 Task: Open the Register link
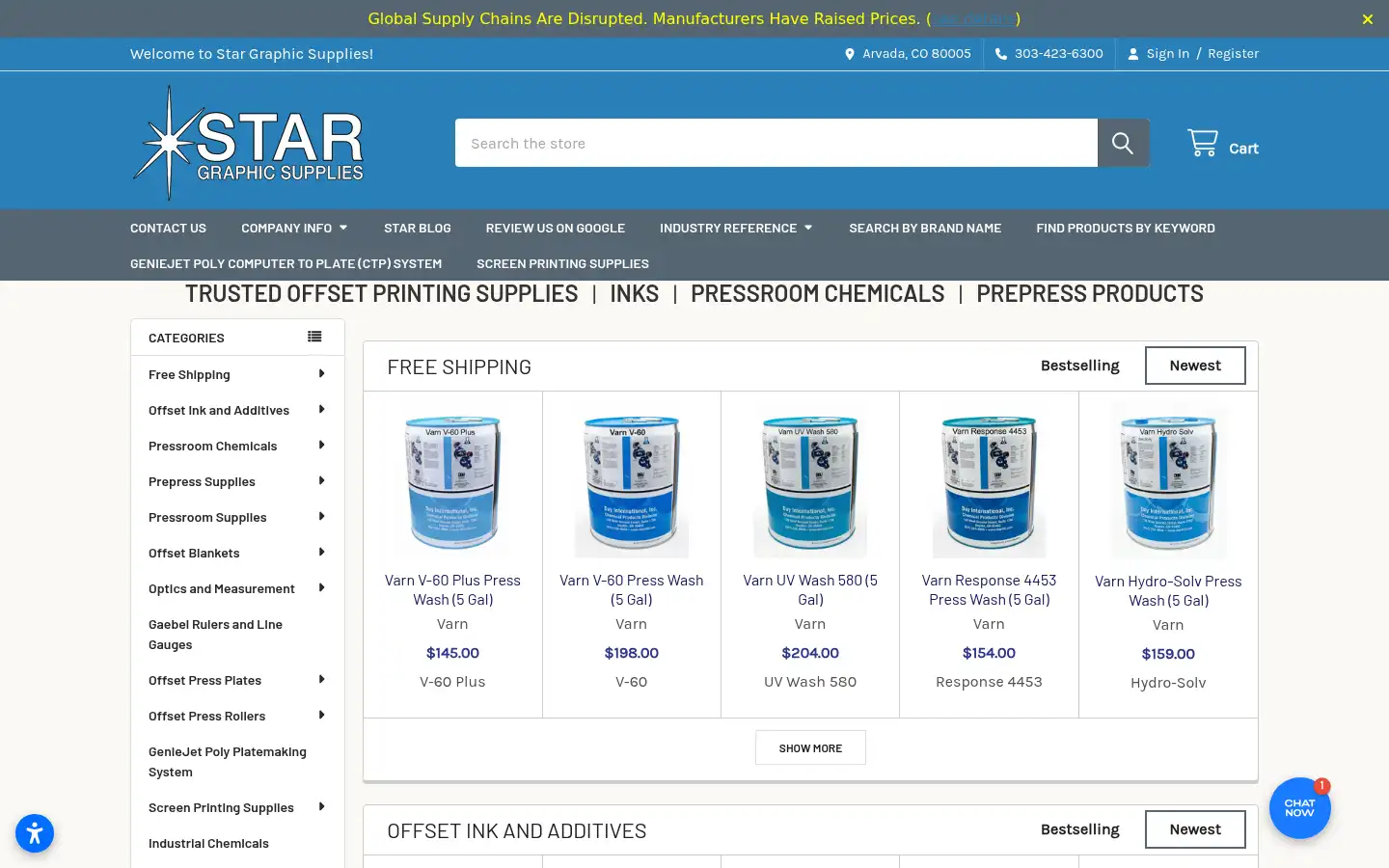tap(1233, 54)
